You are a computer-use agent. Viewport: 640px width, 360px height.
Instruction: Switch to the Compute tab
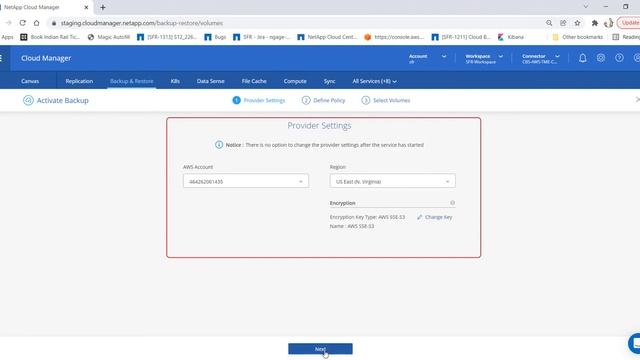click(295, 81)
